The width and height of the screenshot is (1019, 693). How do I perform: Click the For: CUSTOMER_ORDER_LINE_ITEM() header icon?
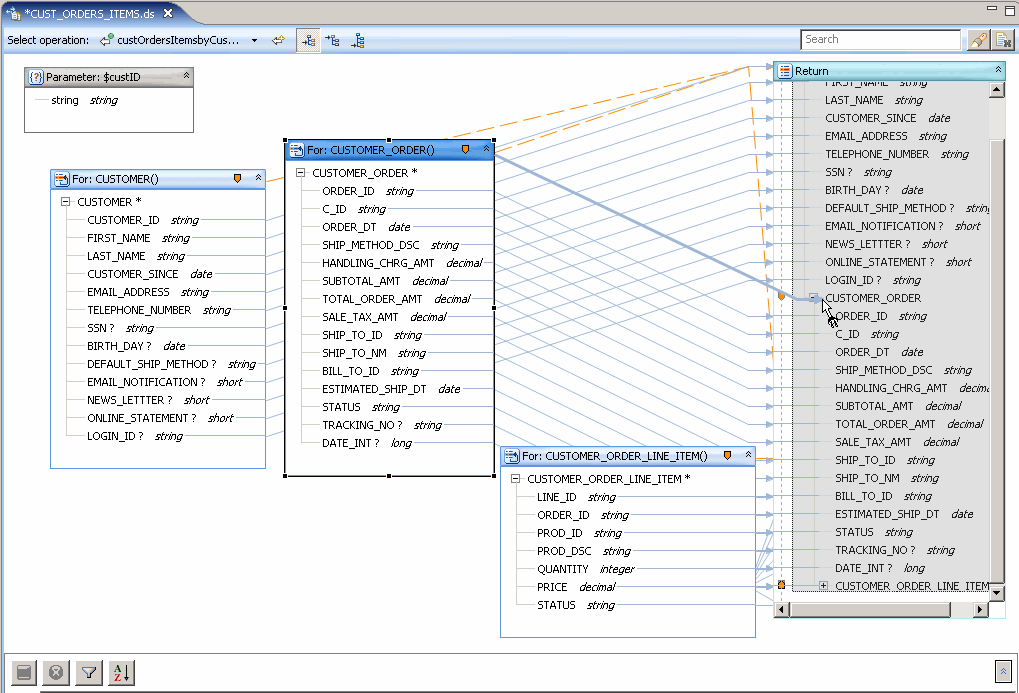point(512,456)
